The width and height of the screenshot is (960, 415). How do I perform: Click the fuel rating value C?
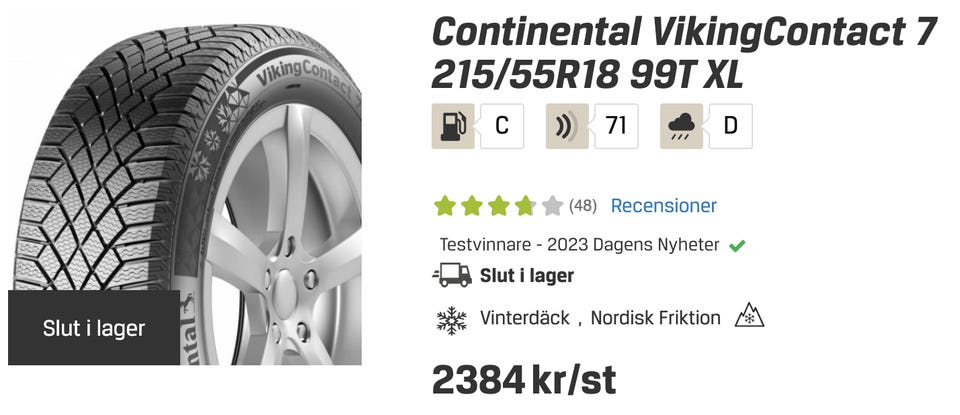[502, 126]
